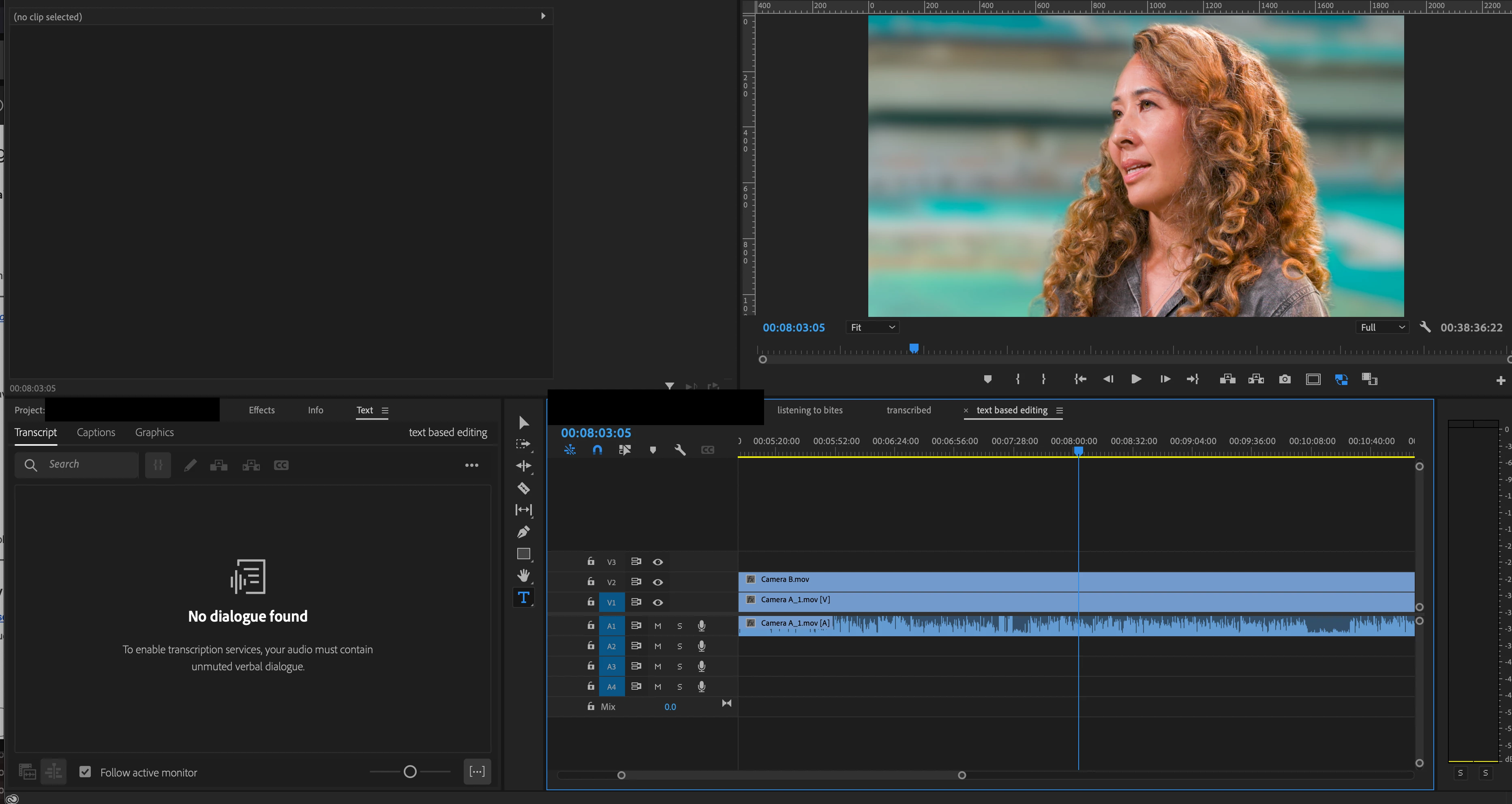Toggle Follow active monitor checkbox
1512x804 pixels.
tap(85, 772)
